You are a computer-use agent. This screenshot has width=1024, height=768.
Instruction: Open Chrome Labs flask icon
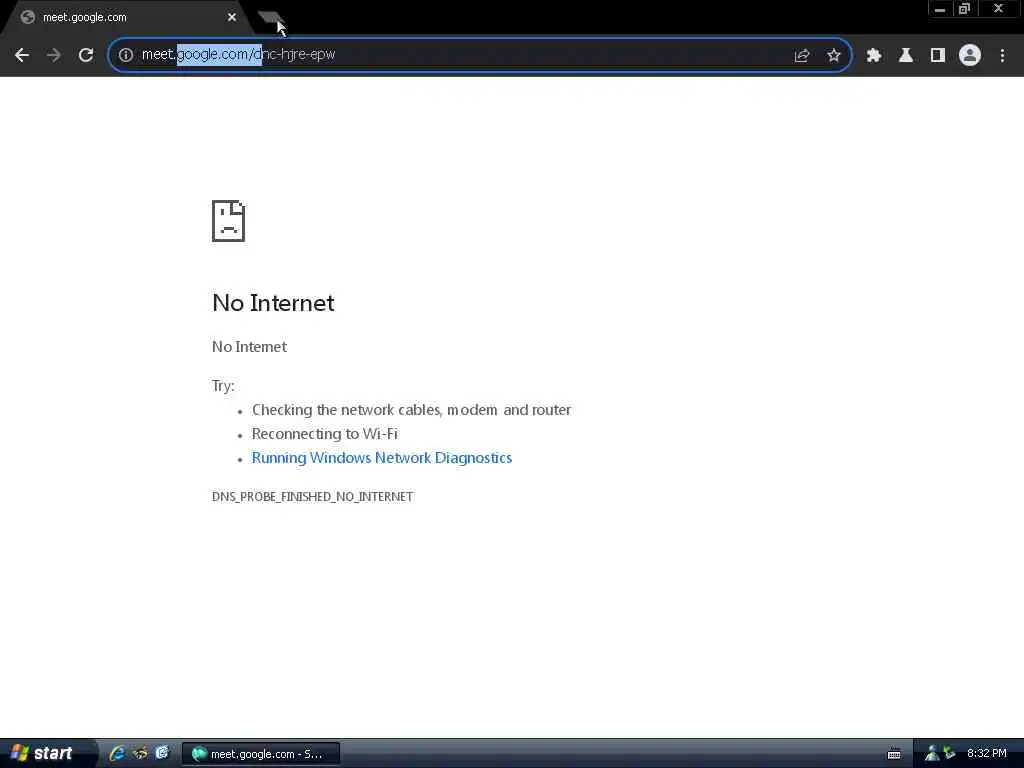(906, 56)
